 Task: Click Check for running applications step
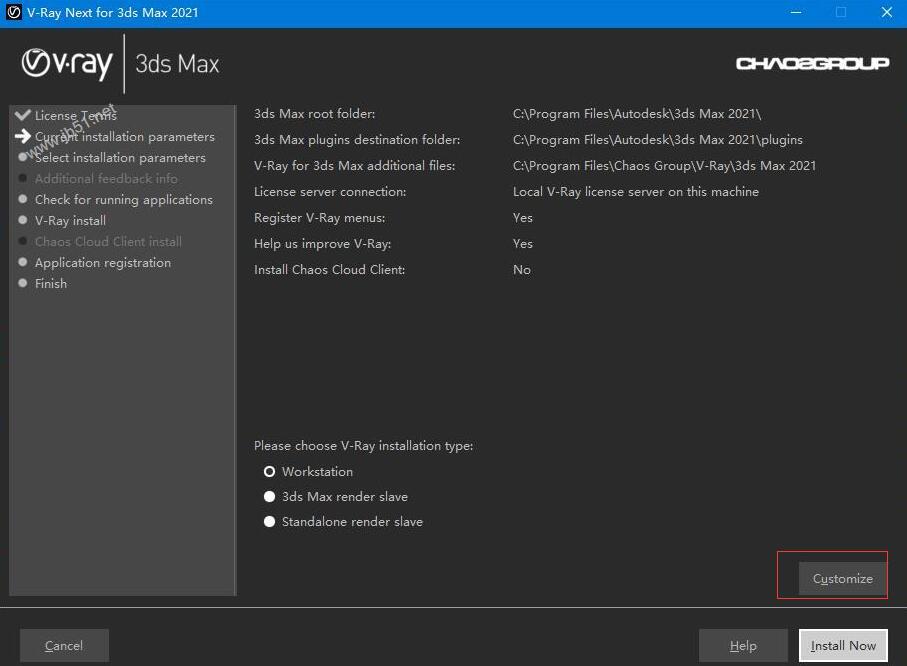(123, 200)
